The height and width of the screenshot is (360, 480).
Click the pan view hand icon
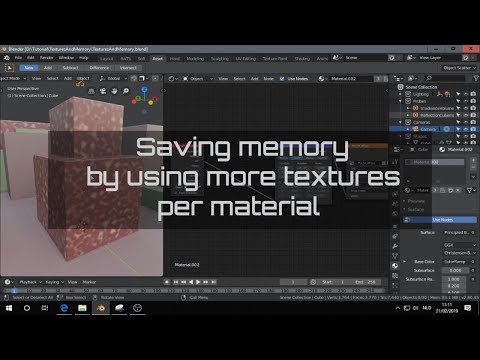(114, 91)
